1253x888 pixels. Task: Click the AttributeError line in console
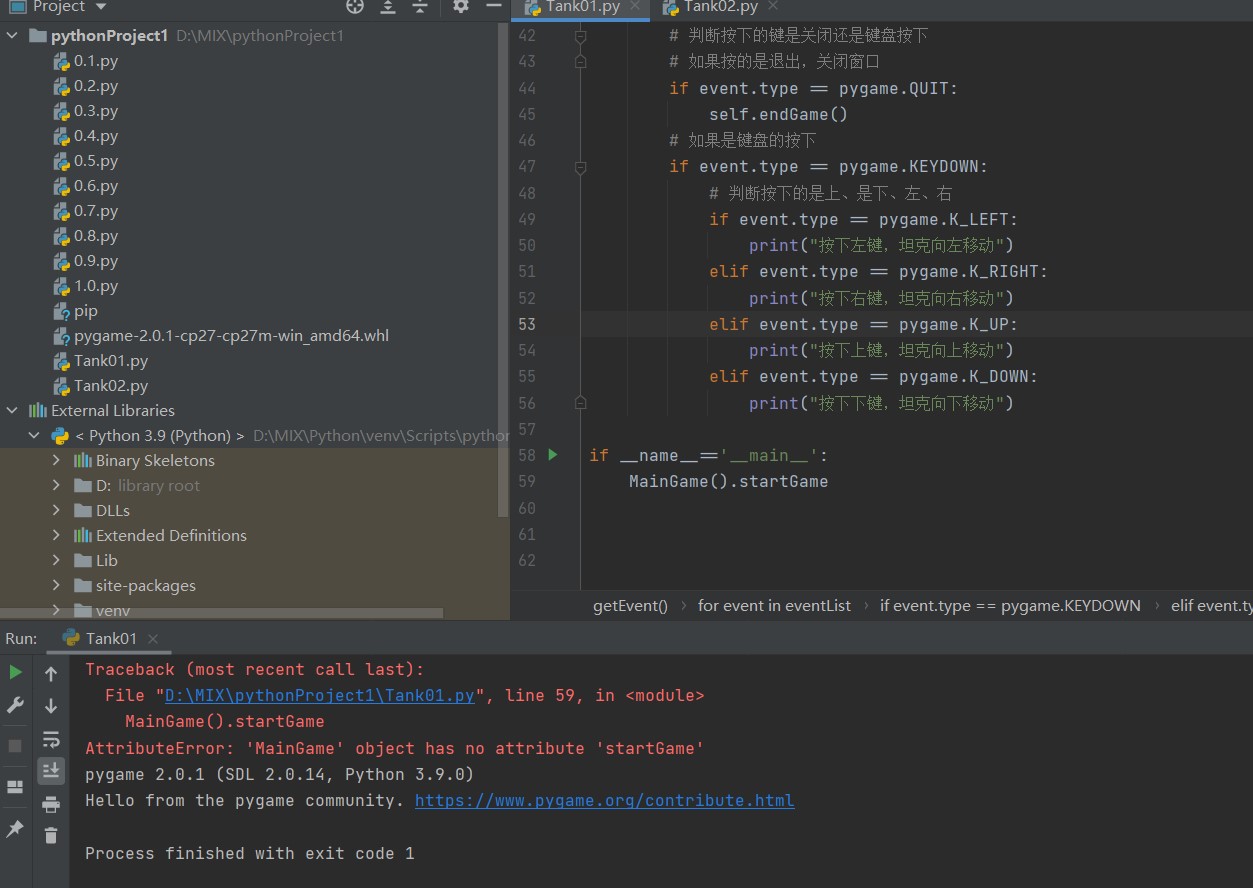(395, 749)
